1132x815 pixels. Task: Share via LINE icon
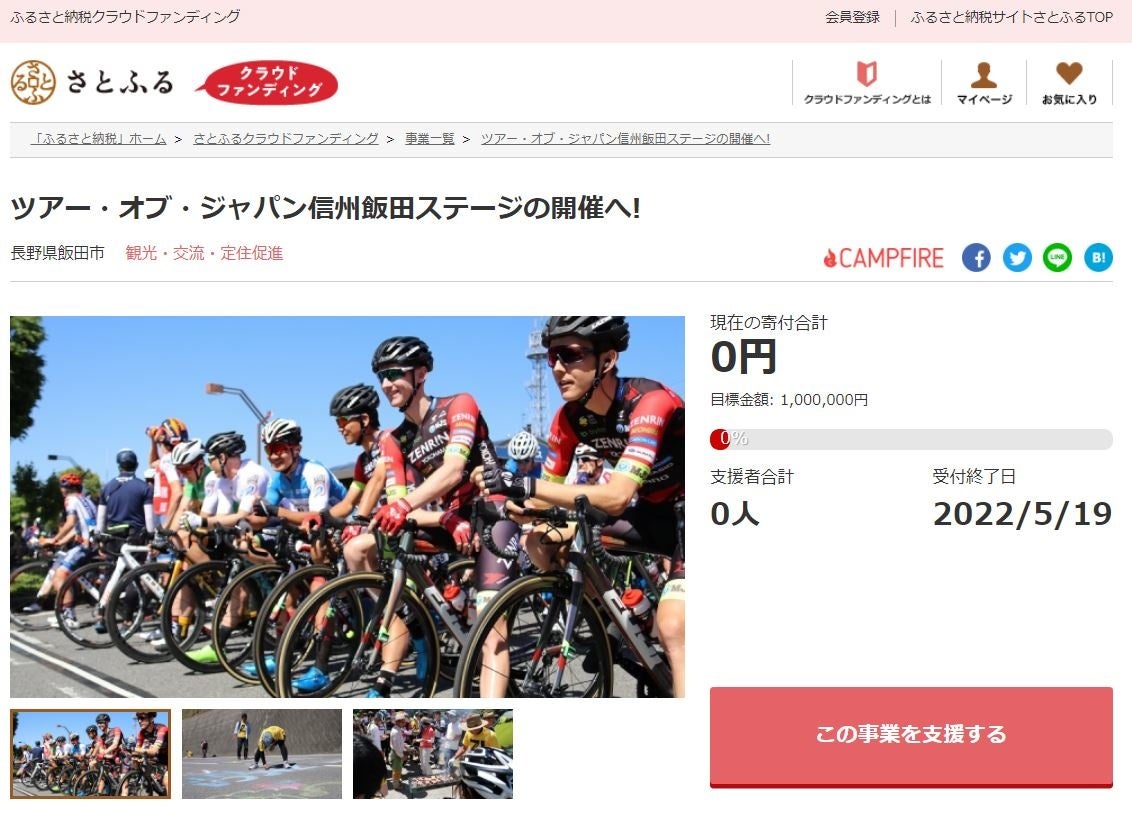[x=1058, y=258]
